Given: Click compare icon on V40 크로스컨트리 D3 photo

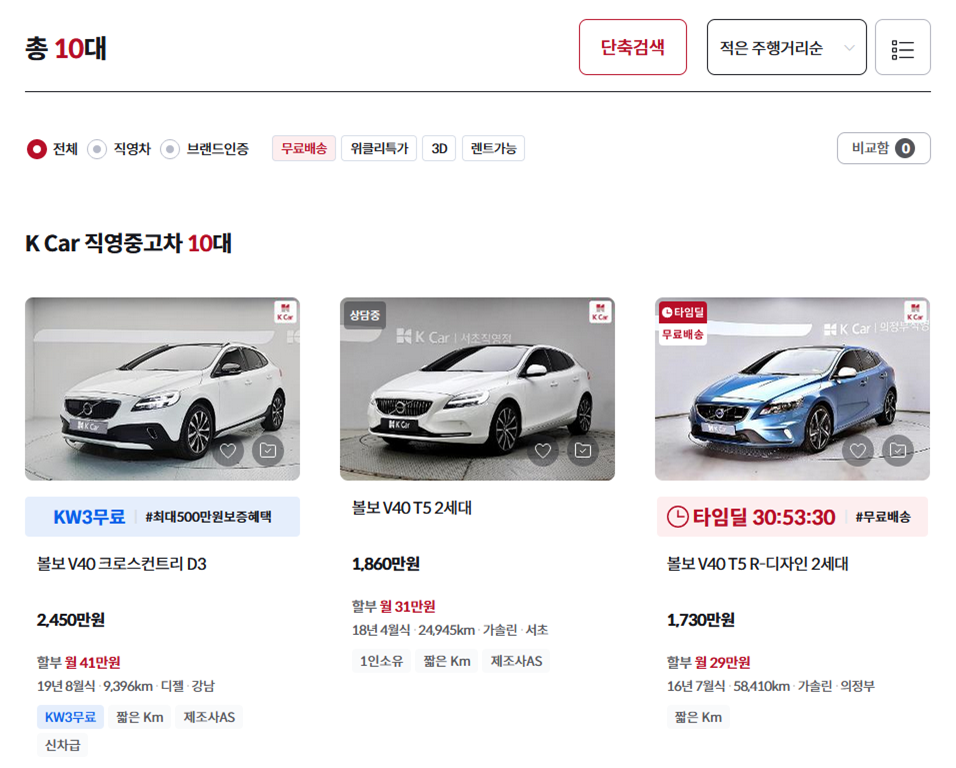Looking at the screenshot, I should point(268,450).
